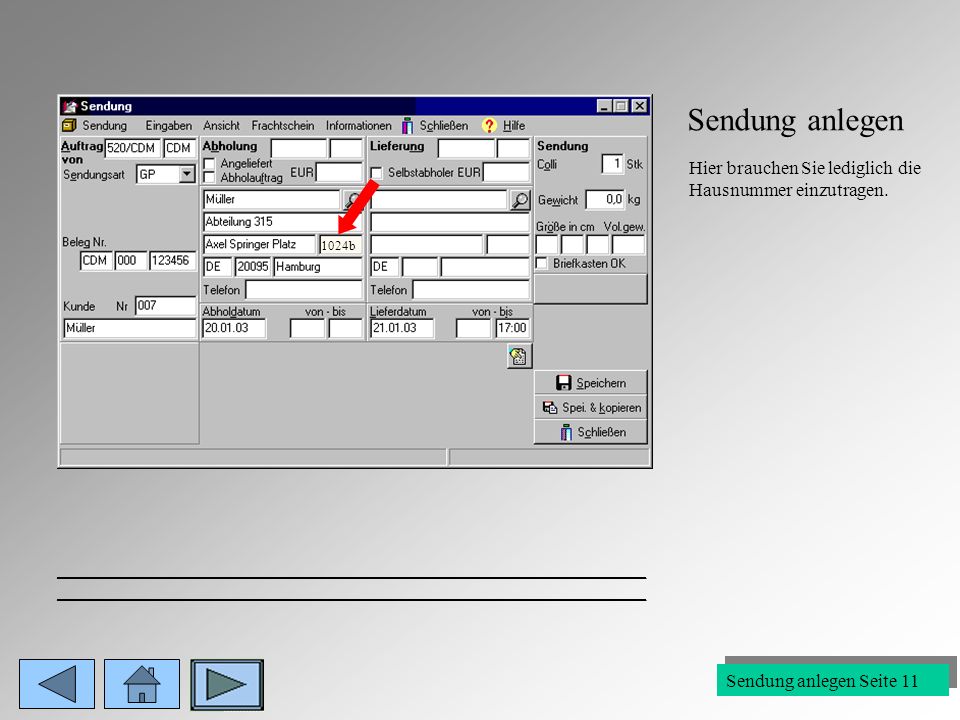Image resolution: width=960 pixels, height=720 pixels.
Task: Click the Gewicht field 0,0
Action: pyautogui.click(x=605, y=200)
